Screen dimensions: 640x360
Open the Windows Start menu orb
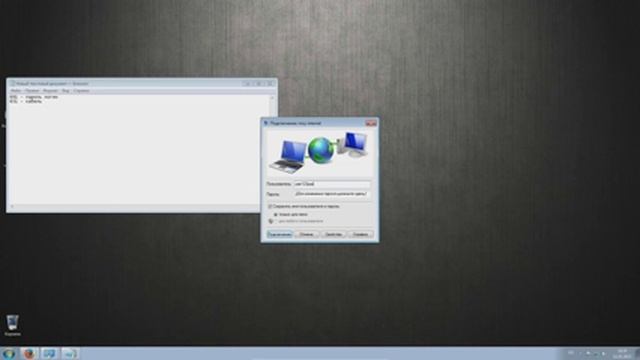coord(9,353)
